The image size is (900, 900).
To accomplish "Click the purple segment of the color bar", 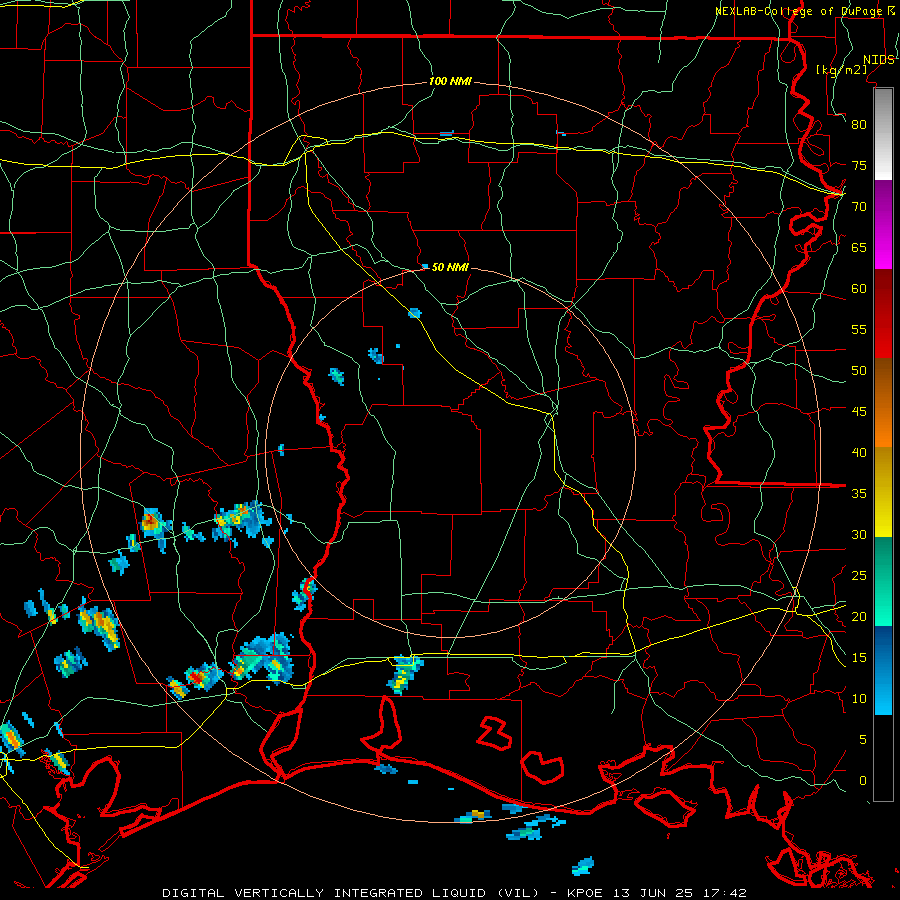I will (883, 201).
